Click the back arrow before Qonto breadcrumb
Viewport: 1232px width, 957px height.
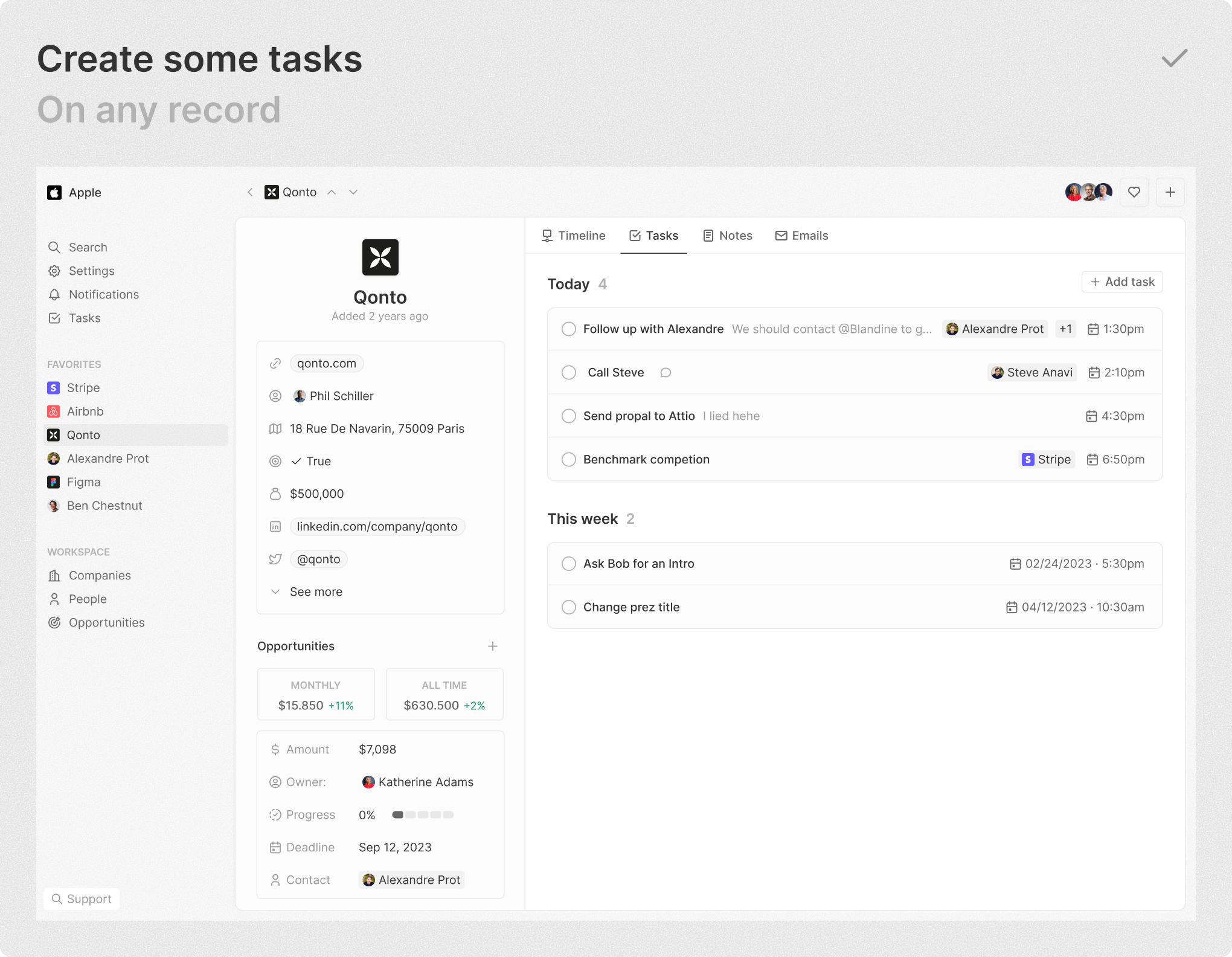click(250, 192)
